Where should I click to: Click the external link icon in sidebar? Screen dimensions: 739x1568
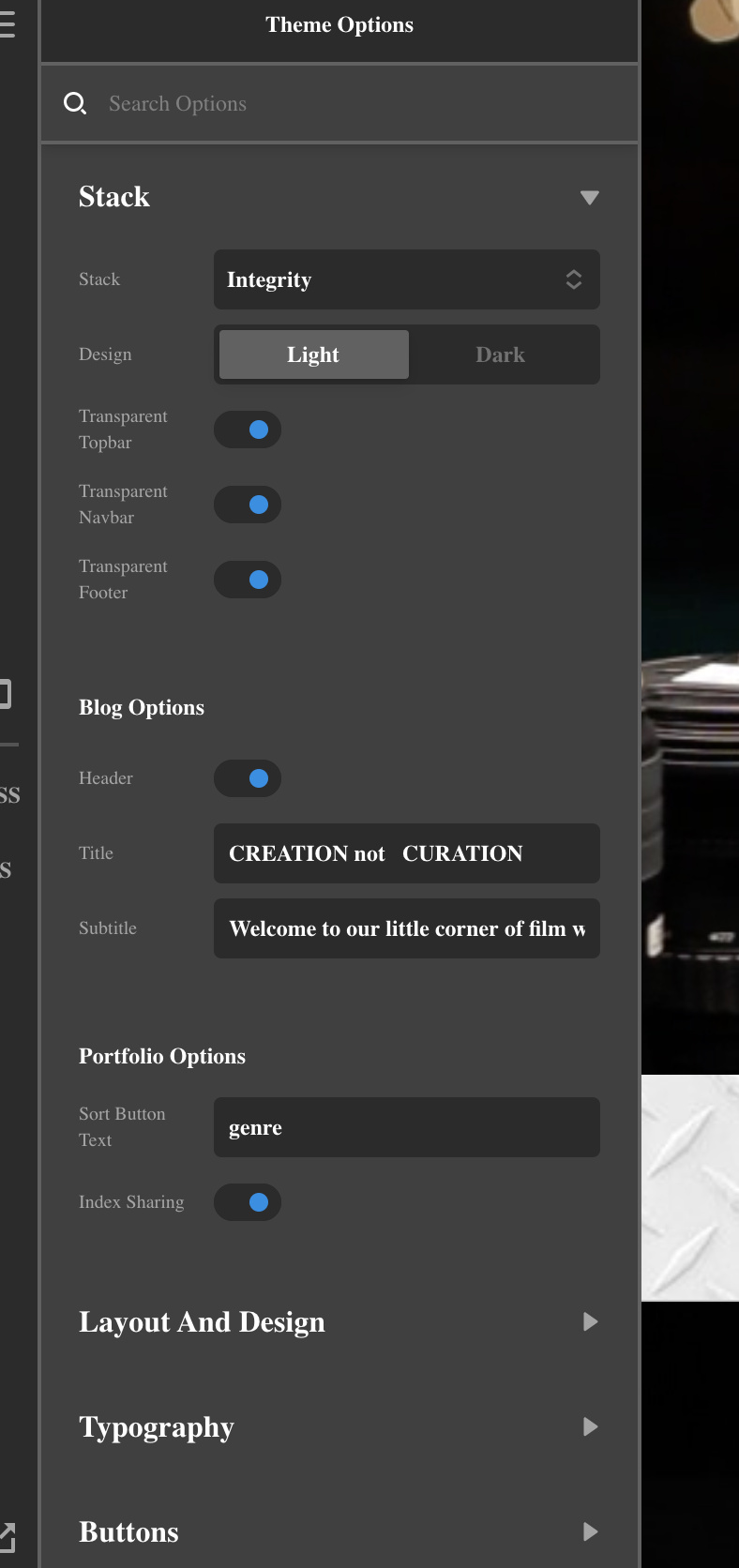(x=7, y=1537)
